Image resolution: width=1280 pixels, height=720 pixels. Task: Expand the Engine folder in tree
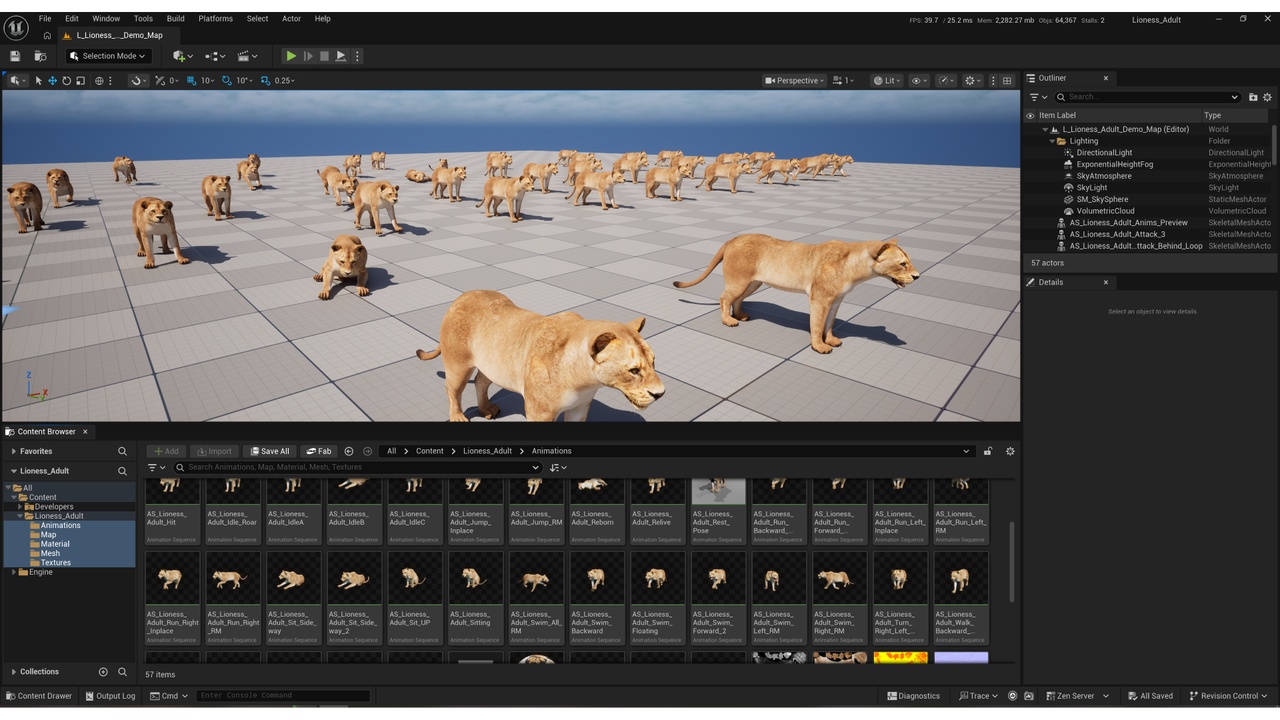[12, 572]
